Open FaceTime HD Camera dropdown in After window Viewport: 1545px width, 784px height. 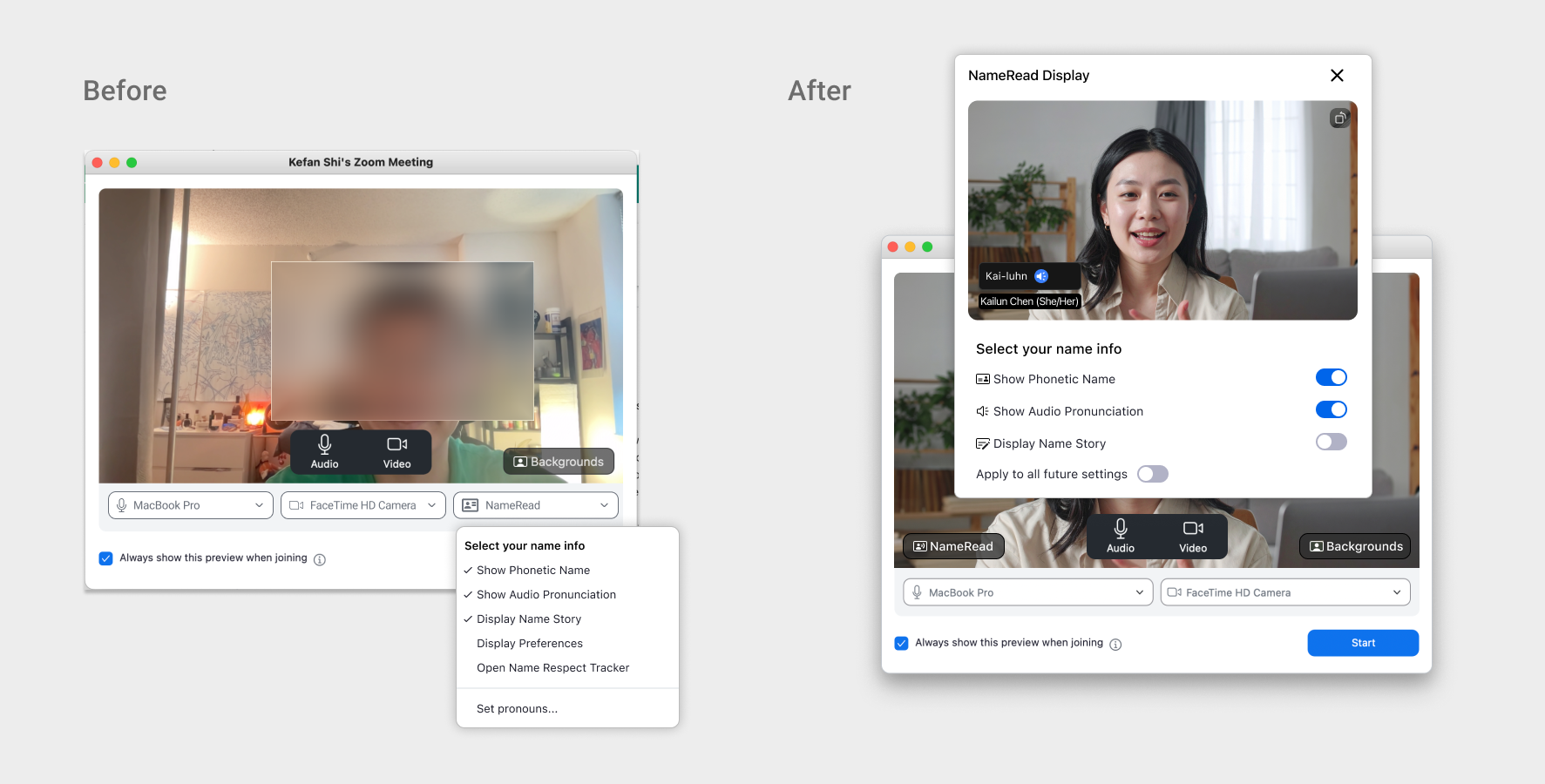point(1285,592)
